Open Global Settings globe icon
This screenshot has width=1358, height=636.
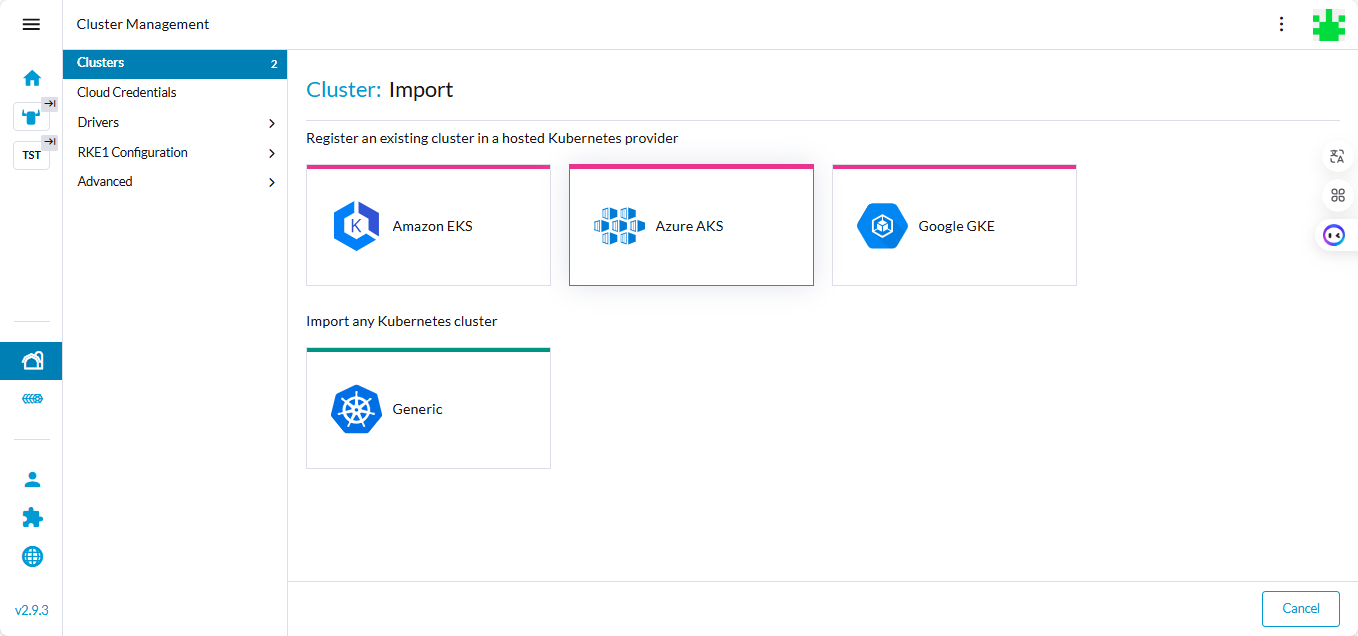[x=32, y=556]
